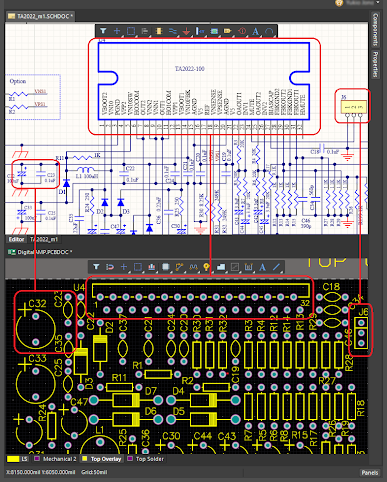Switch to TA2022_m1.SCHDOC document tab

[x=40, y=16]
